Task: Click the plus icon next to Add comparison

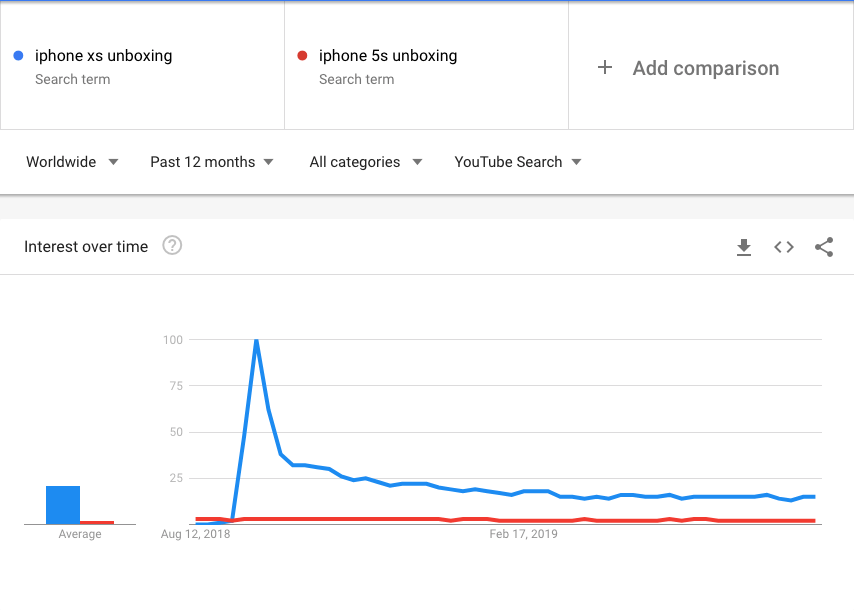Action: click(605, 68)
